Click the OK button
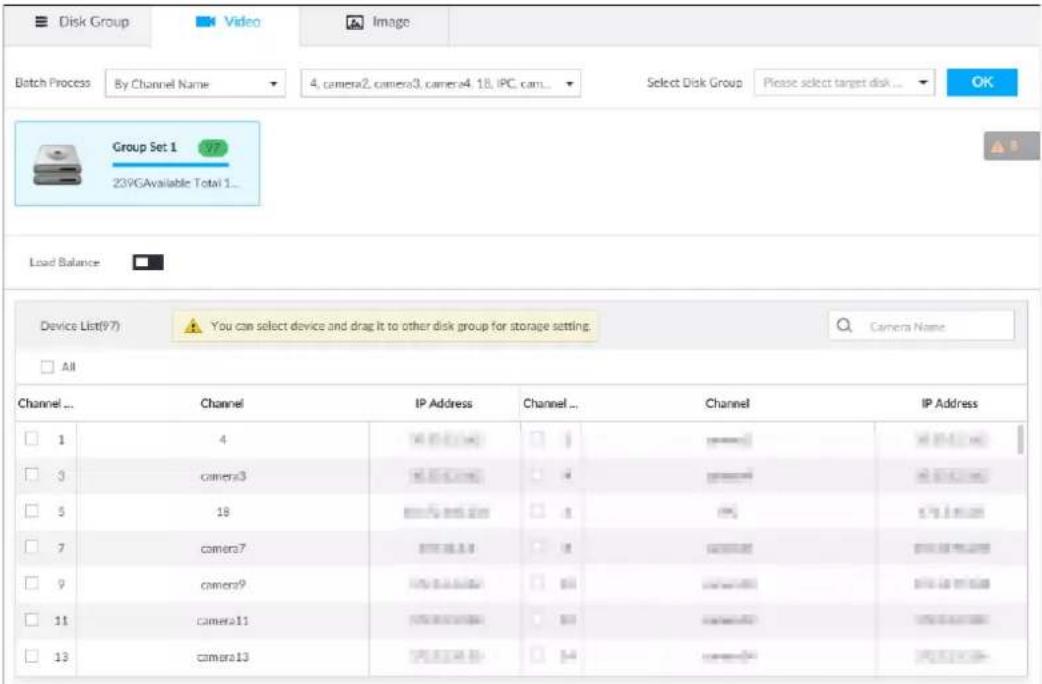 [x=982, y=82]
